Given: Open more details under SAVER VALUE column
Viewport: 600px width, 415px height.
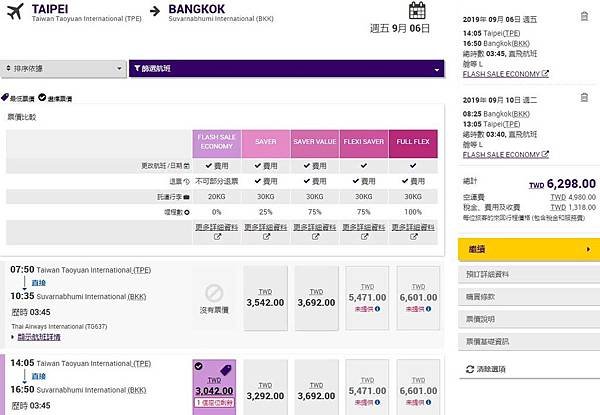Looking at the screenshot, I should pyautogui.click(x=315, y=232).
